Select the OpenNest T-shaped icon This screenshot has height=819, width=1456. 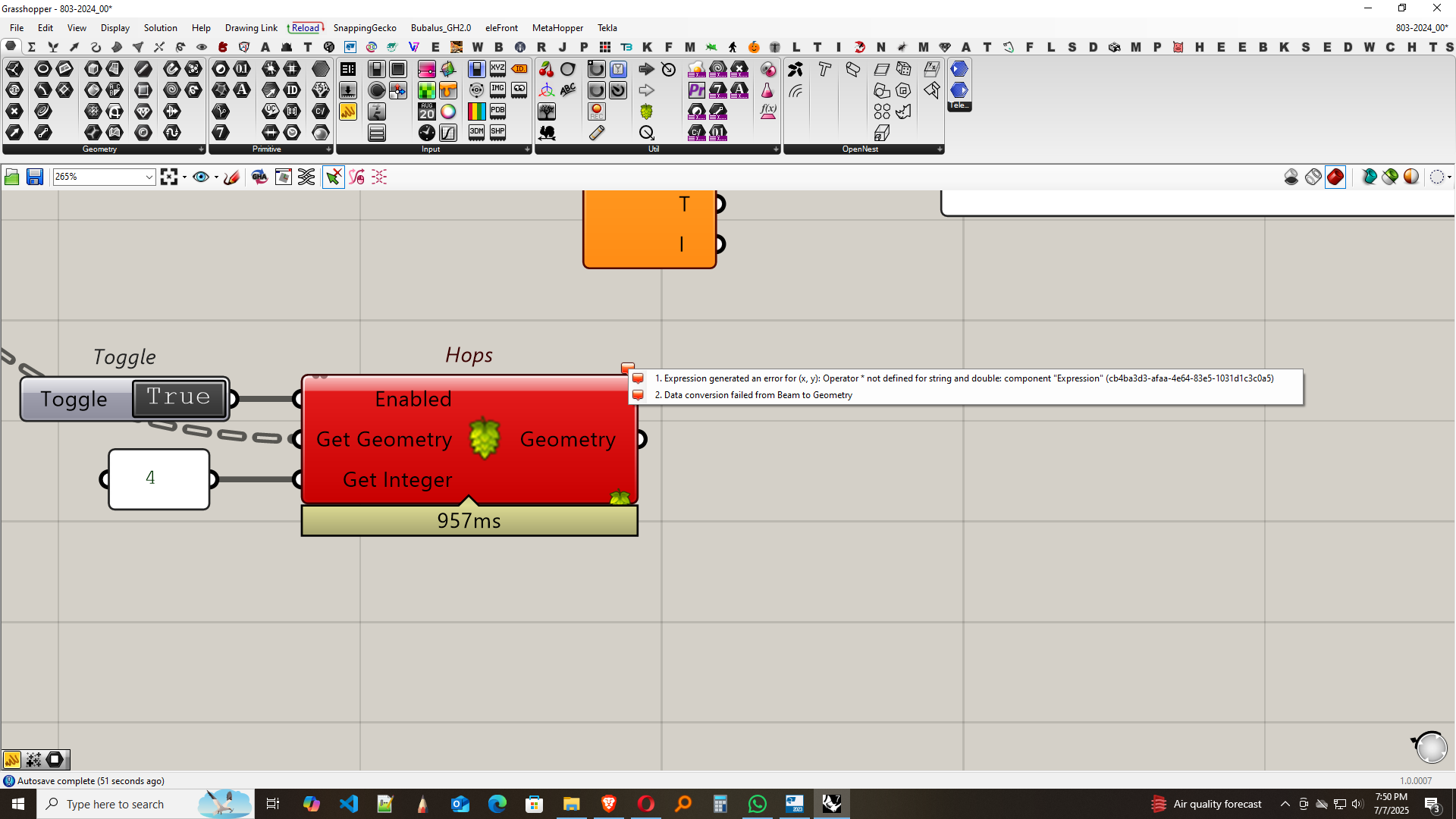824,69
